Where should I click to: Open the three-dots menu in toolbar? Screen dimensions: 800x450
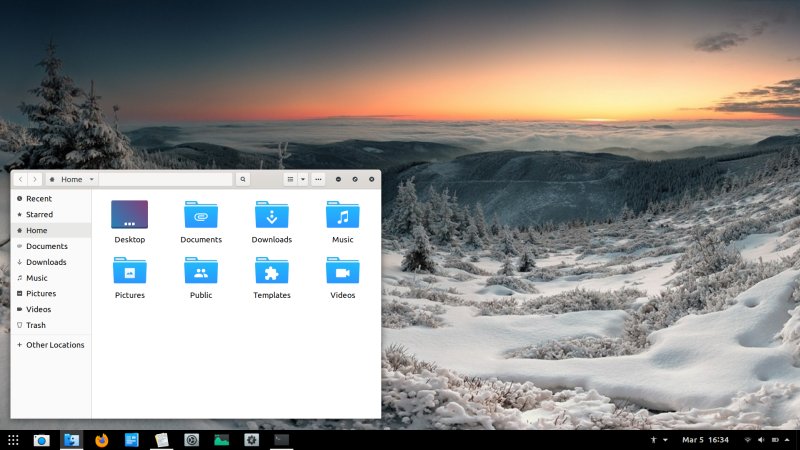(x=318, y=179)
